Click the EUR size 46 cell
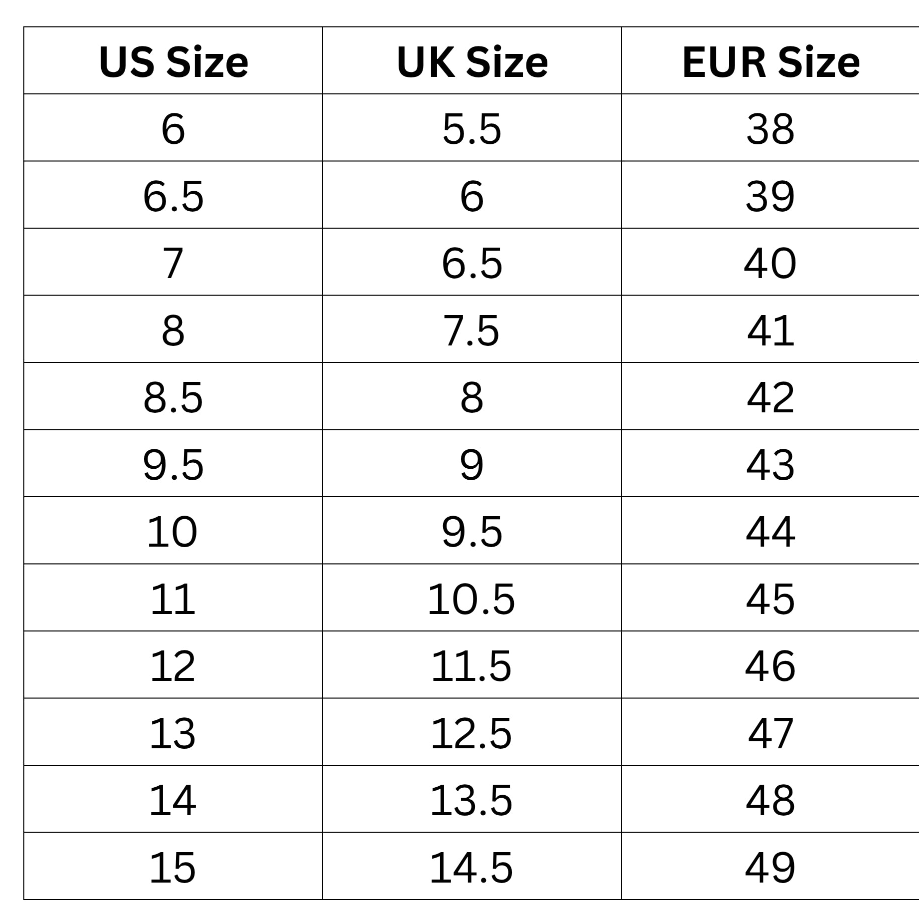The height and width of the screenshot is (911, 919). click(770, 665)
